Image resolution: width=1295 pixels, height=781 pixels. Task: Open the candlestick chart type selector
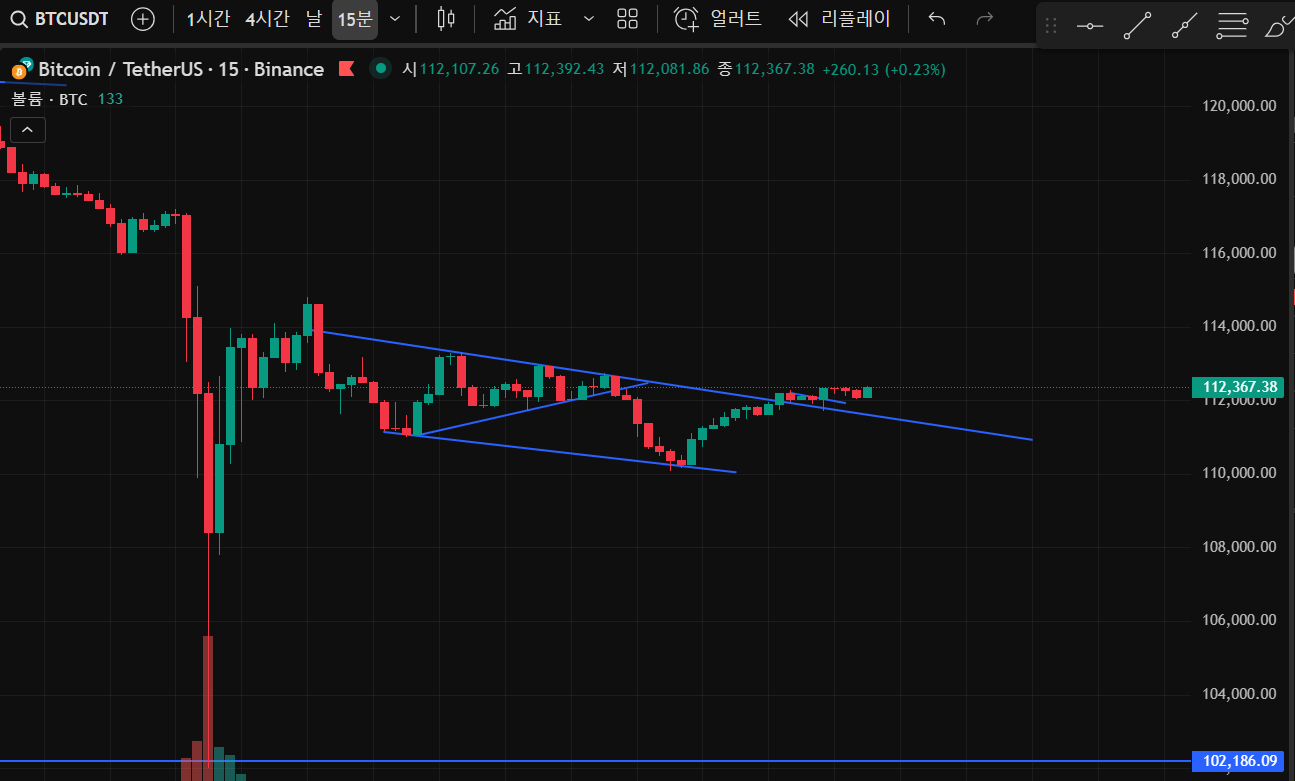pos(446,19)
